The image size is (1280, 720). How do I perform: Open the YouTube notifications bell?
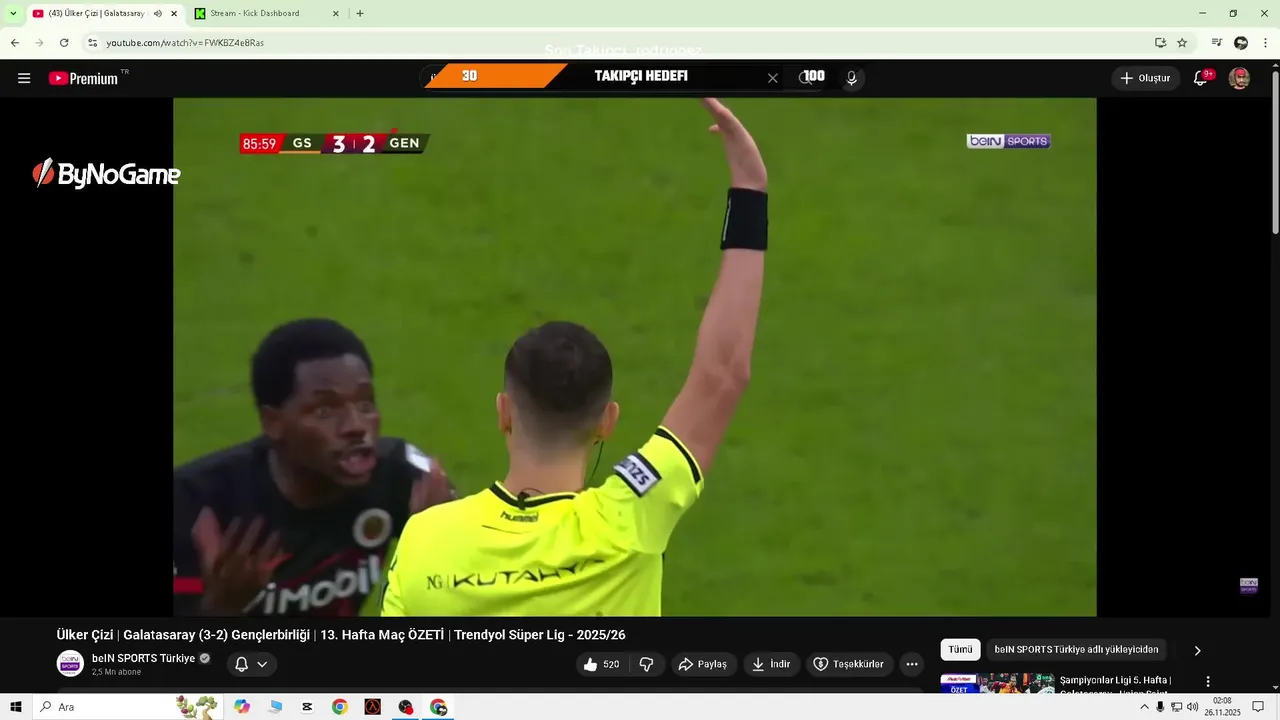coord(1201,78)
